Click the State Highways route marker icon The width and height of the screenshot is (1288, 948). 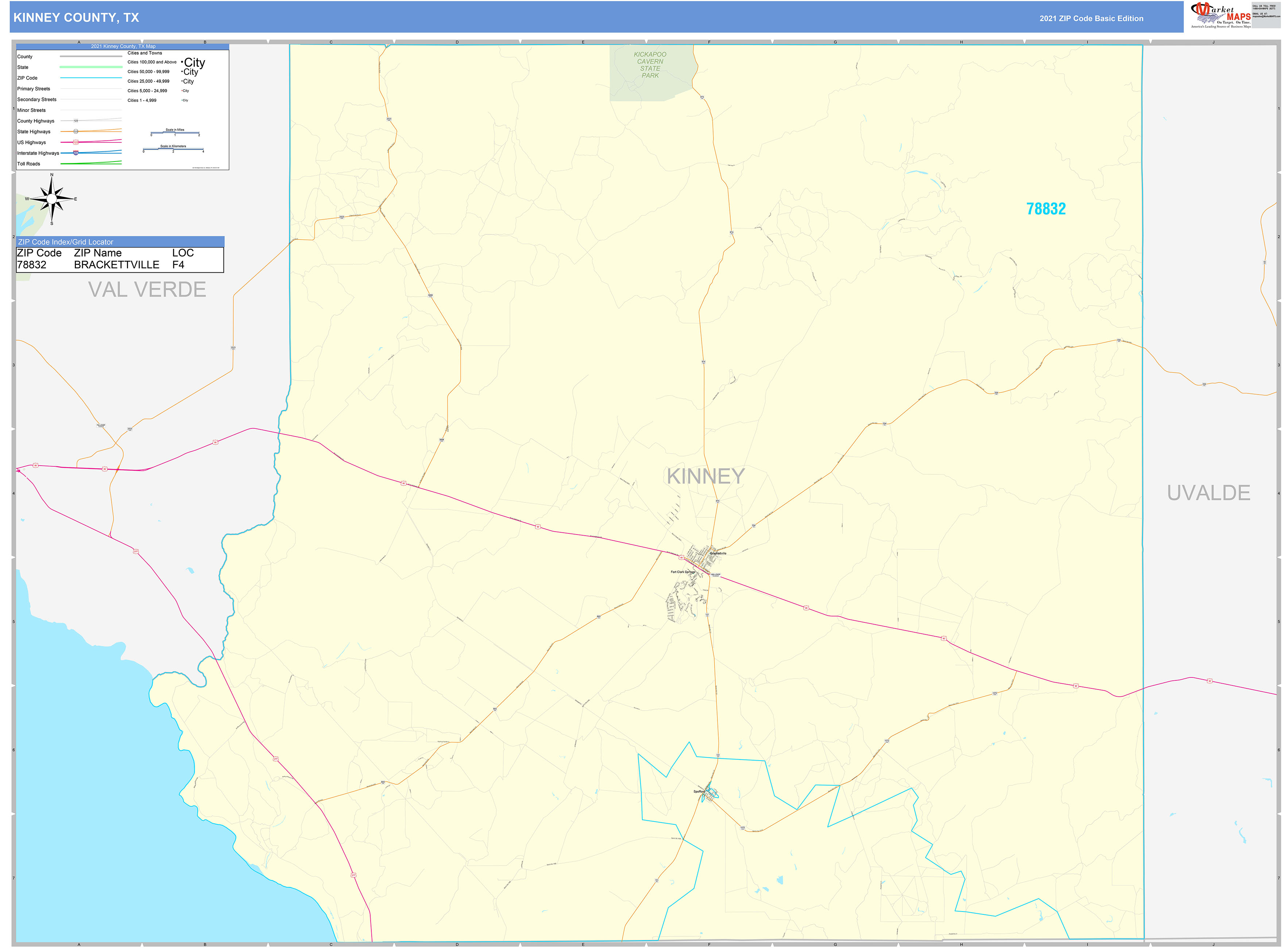pyautogui.click(x=76, y=131)
